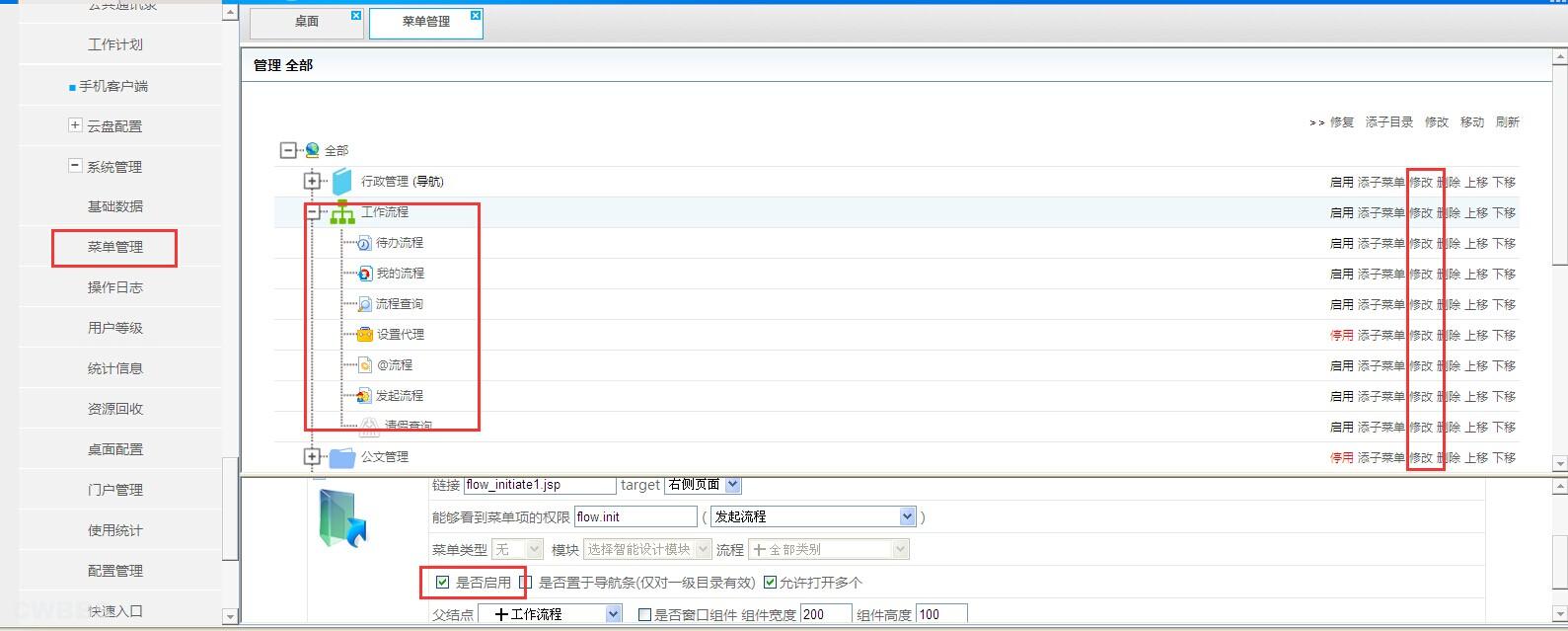Click 删除 in the 待办流程 row

coord(1449,244)
